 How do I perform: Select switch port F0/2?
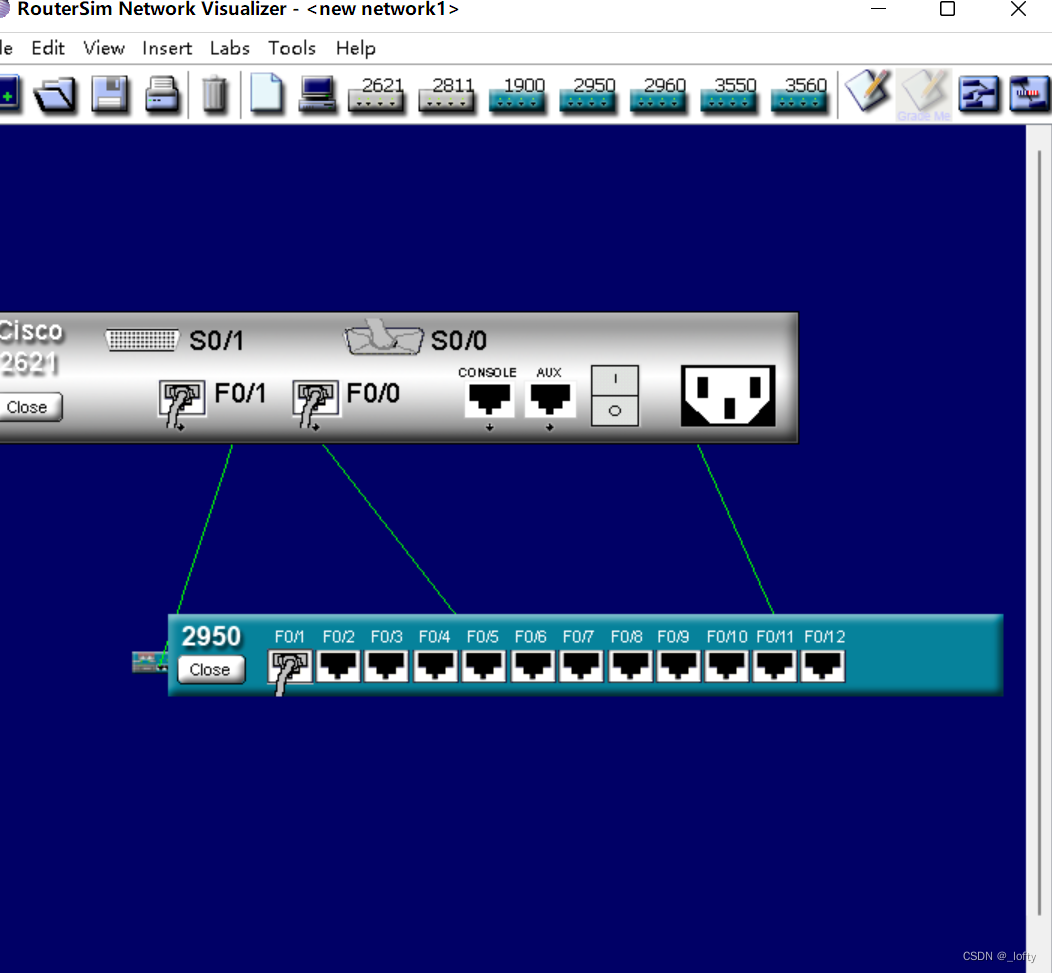339,666
